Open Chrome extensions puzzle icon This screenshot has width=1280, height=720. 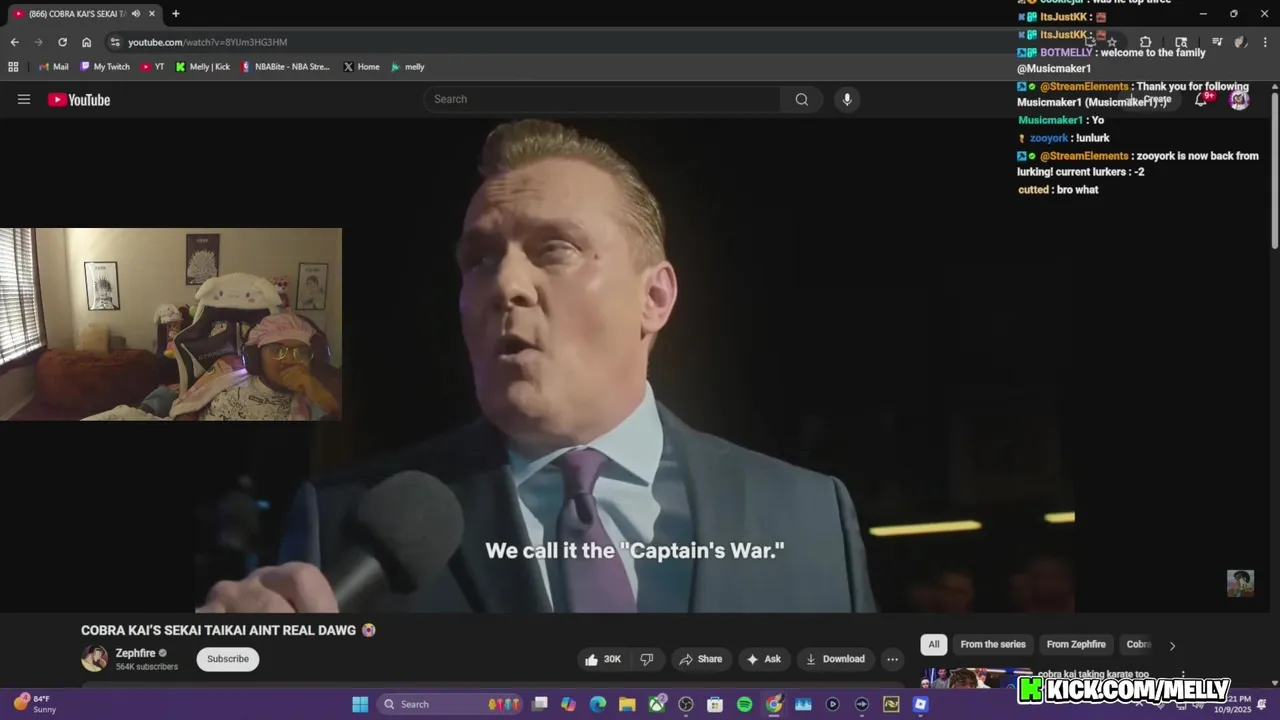1146,42
